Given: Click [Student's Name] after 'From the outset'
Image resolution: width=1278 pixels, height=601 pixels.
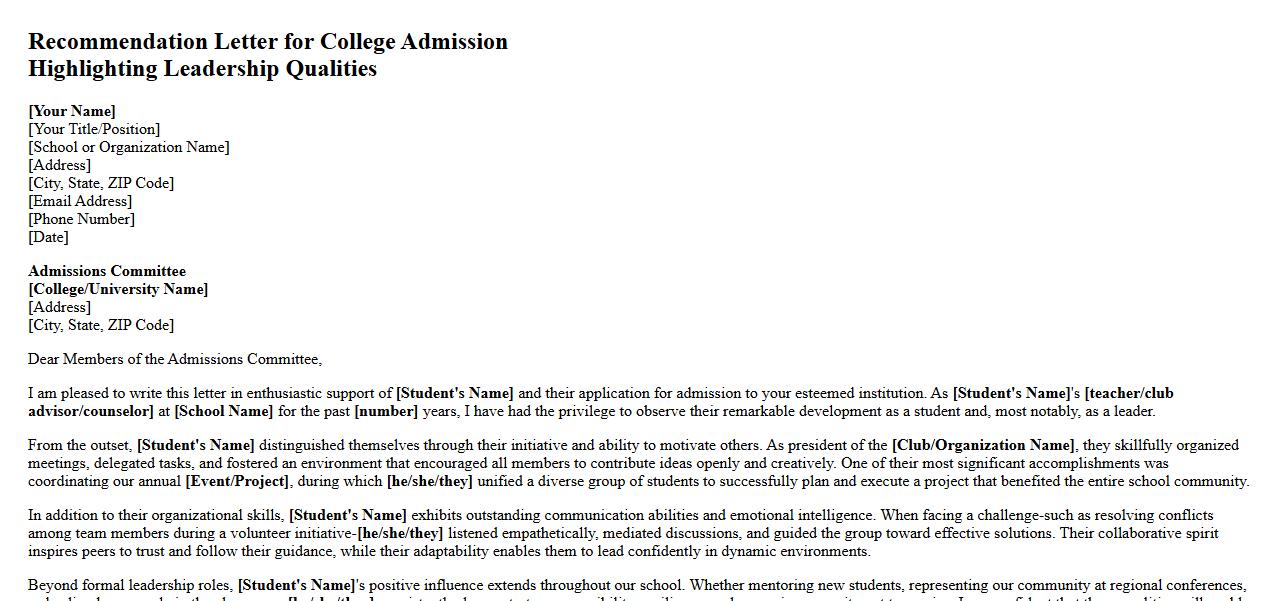Looking at the screenshot, I should [x=196, y=445].
